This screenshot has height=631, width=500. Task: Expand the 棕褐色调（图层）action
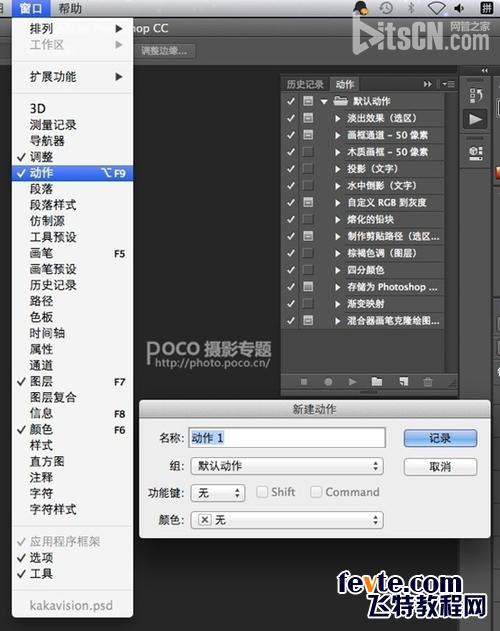pos(338,254)
